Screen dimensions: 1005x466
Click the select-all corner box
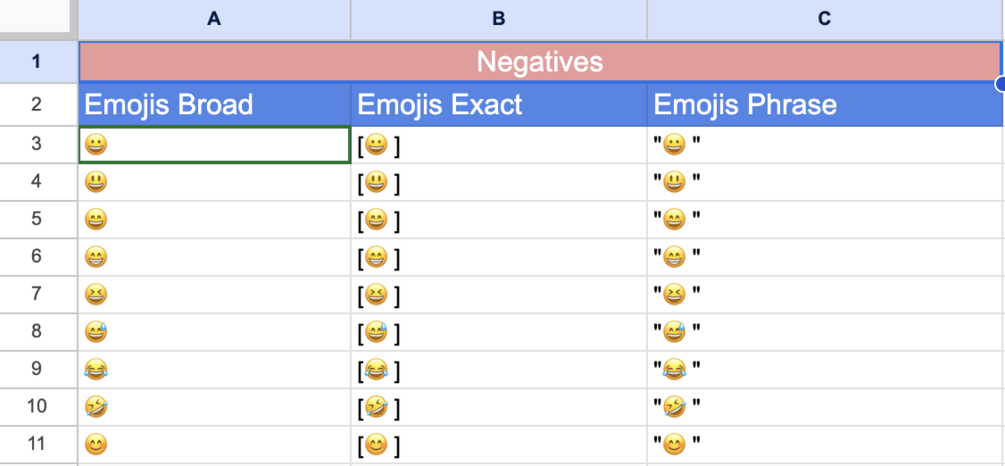pyautogui.click(x=38, y=18)
